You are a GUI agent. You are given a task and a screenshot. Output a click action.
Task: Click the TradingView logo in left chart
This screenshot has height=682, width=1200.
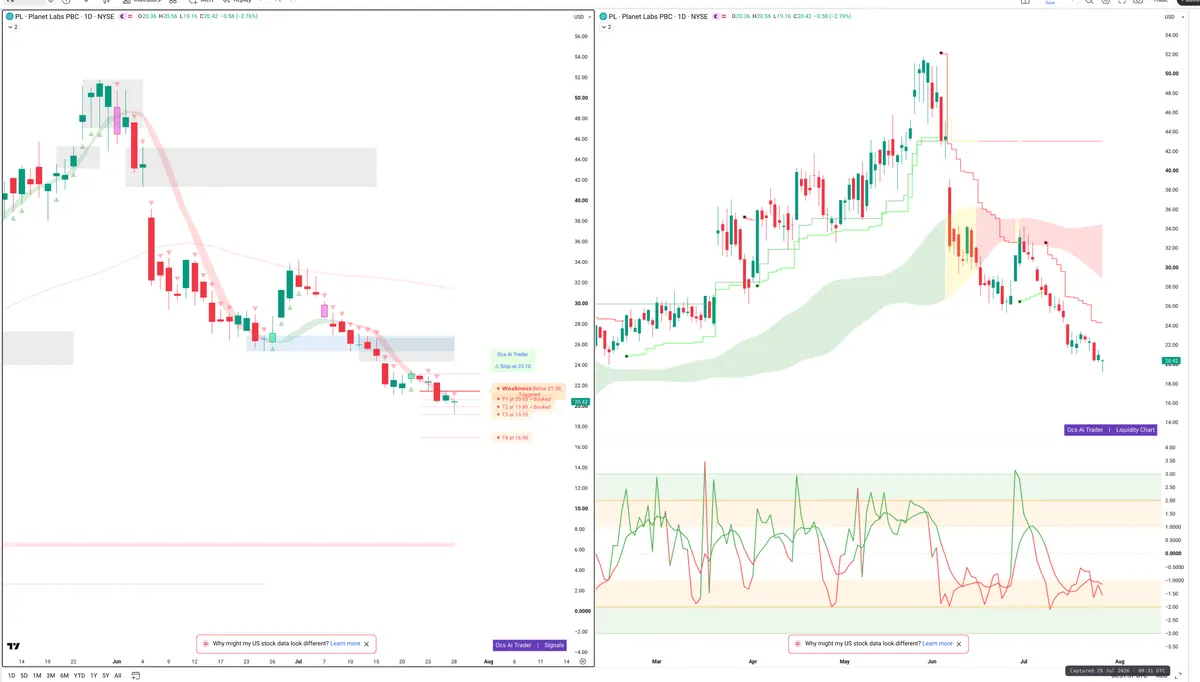[13, 647]
